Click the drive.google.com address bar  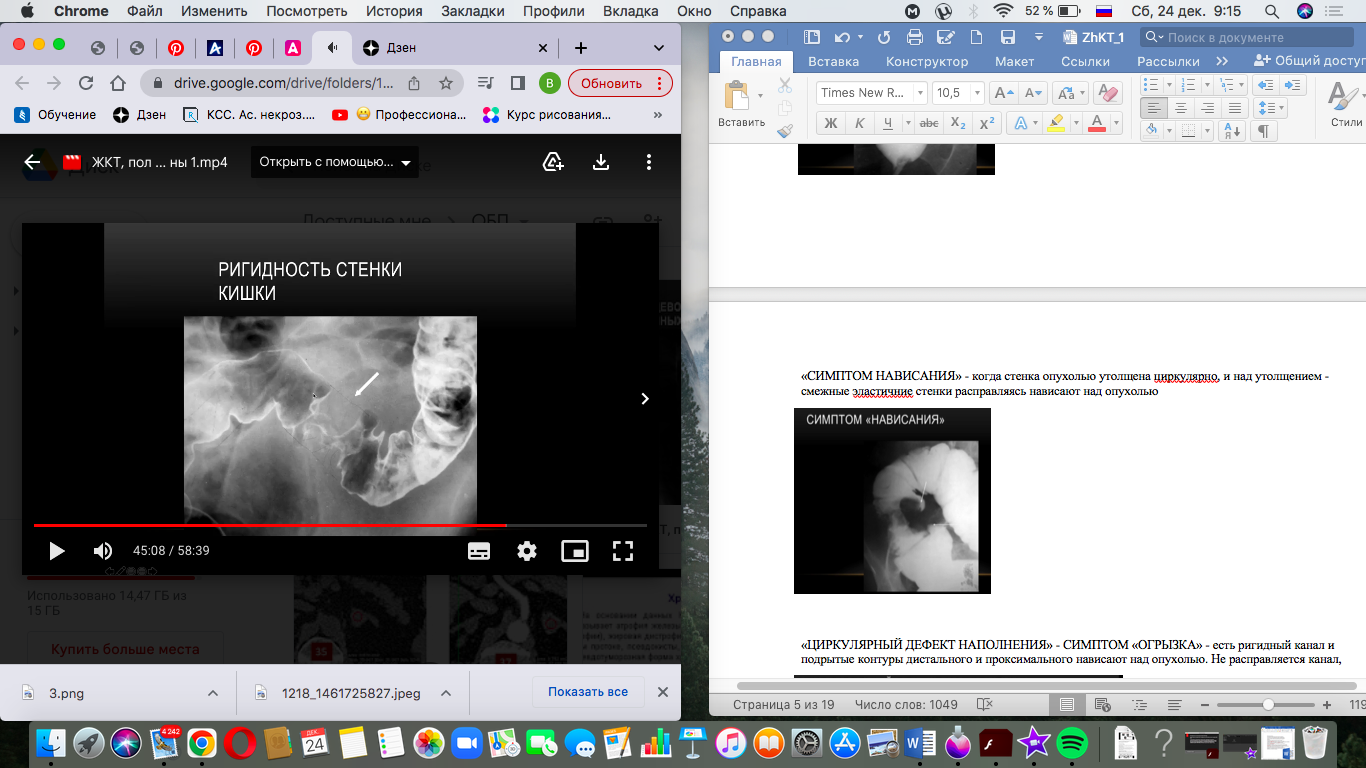(285, 83)
